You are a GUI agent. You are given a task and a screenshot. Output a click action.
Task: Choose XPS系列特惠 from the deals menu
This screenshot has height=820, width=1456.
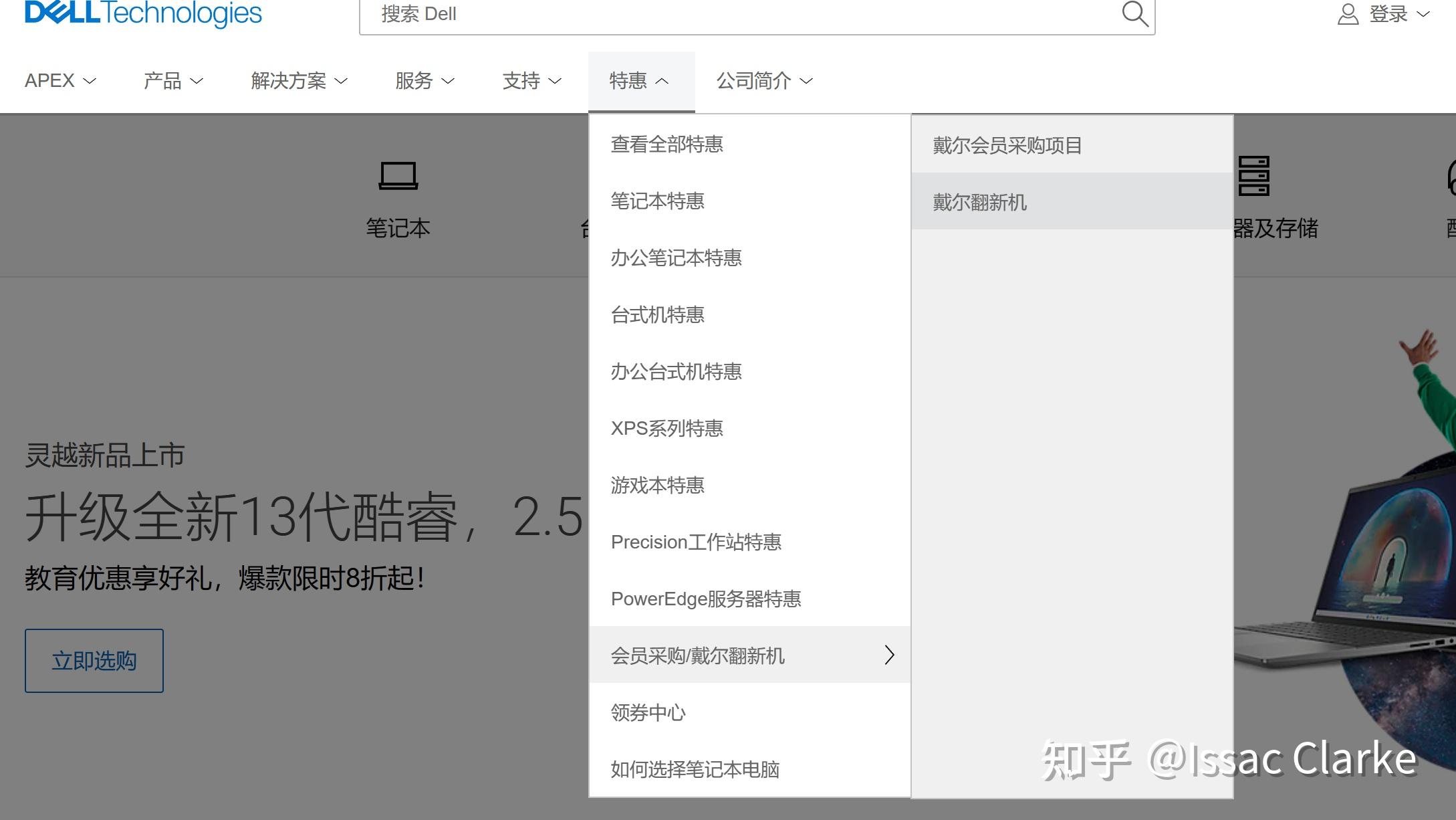pos(666,428)
